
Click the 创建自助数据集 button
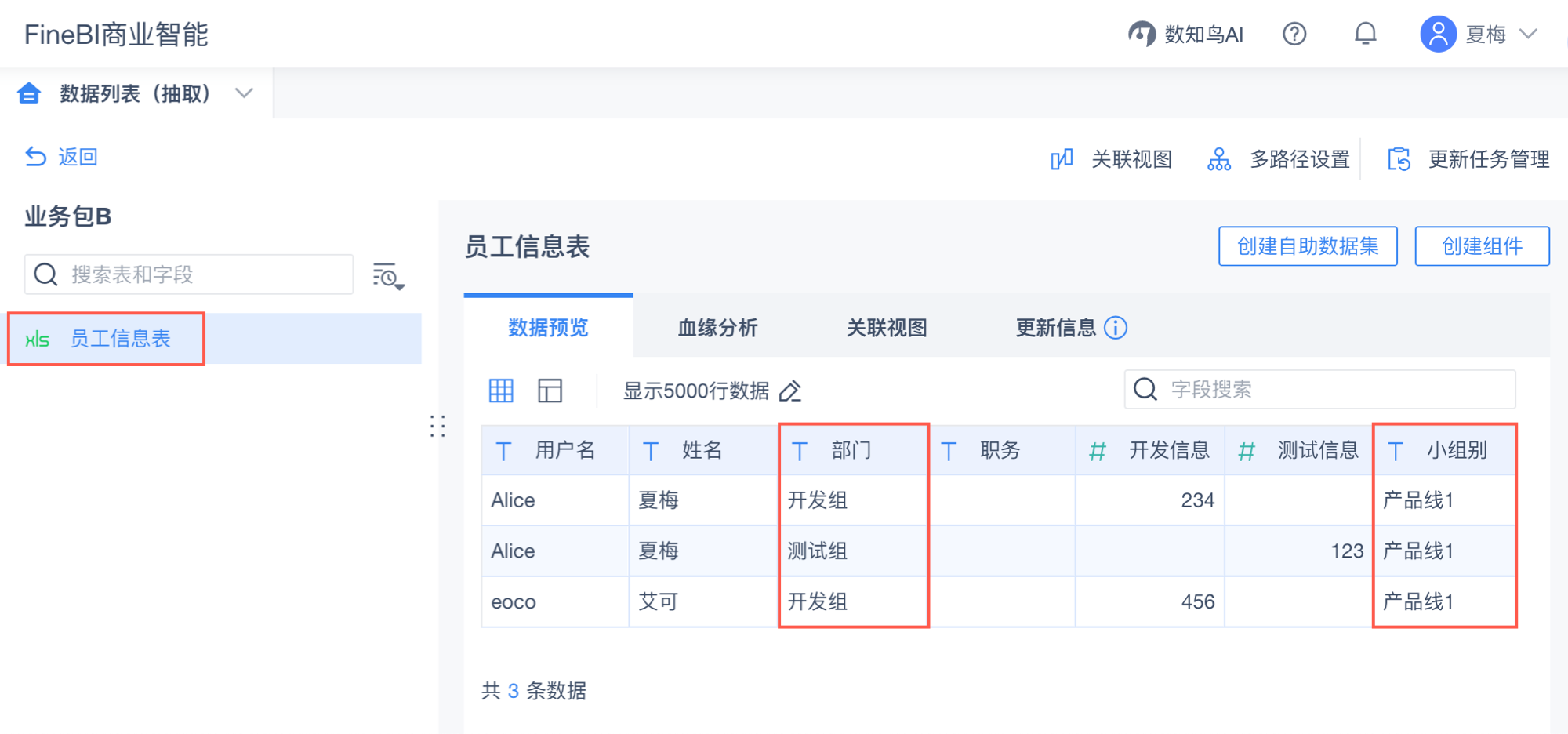[x=1308, y=246]
